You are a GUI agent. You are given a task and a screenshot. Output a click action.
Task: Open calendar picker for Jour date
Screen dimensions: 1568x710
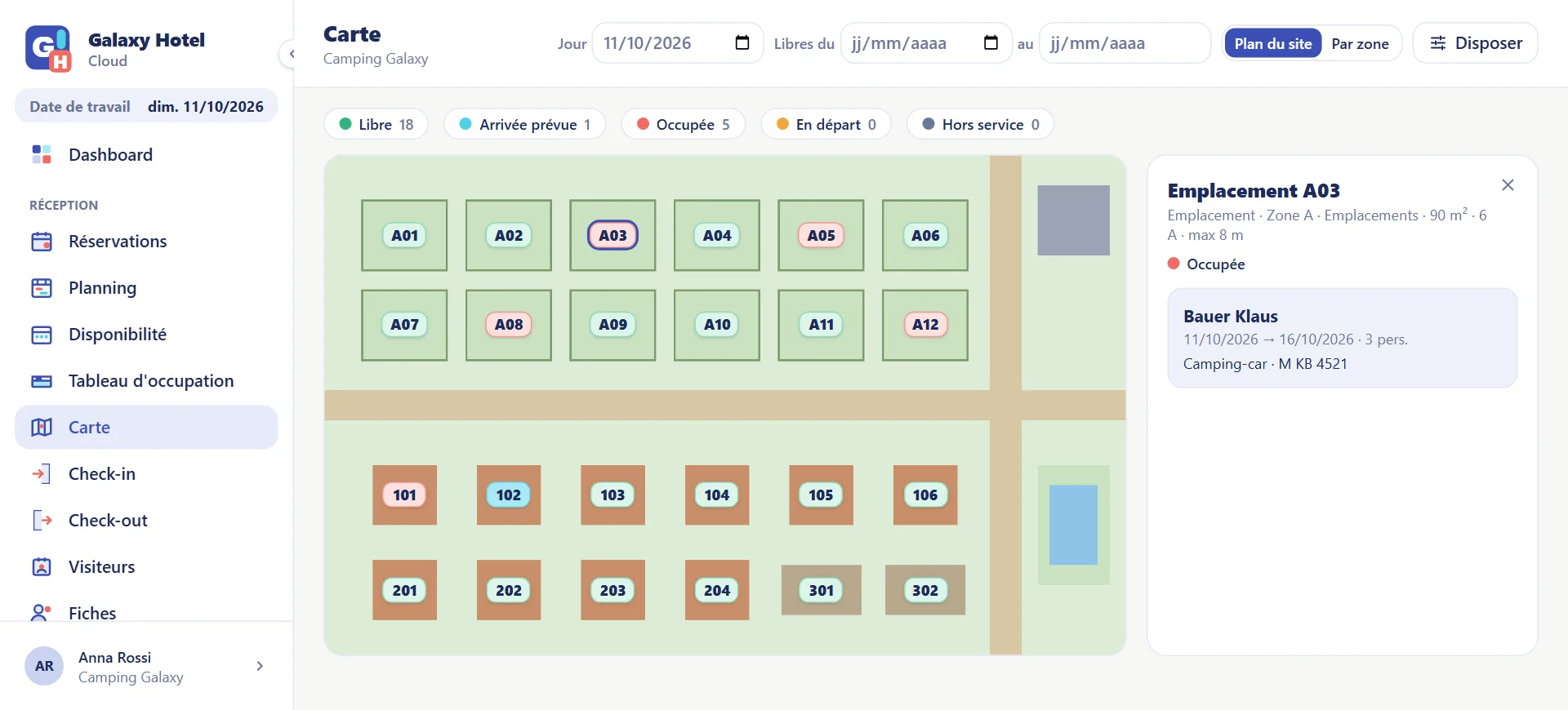click(742, 43)
